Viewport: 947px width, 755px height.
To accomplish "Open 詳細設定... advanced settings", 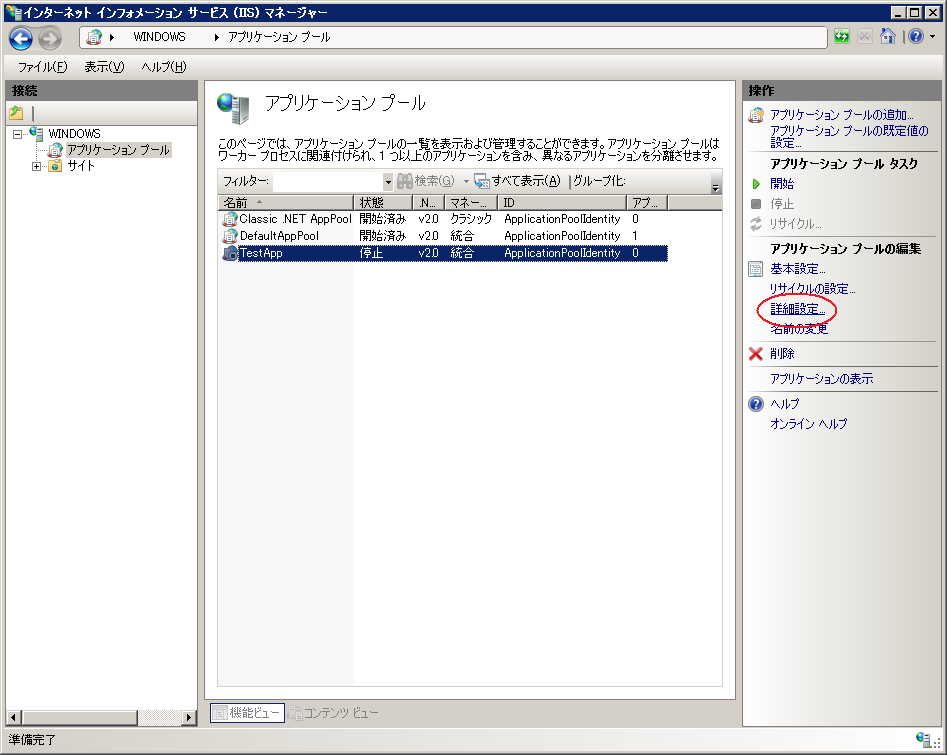I will click(x=798, y=309).
